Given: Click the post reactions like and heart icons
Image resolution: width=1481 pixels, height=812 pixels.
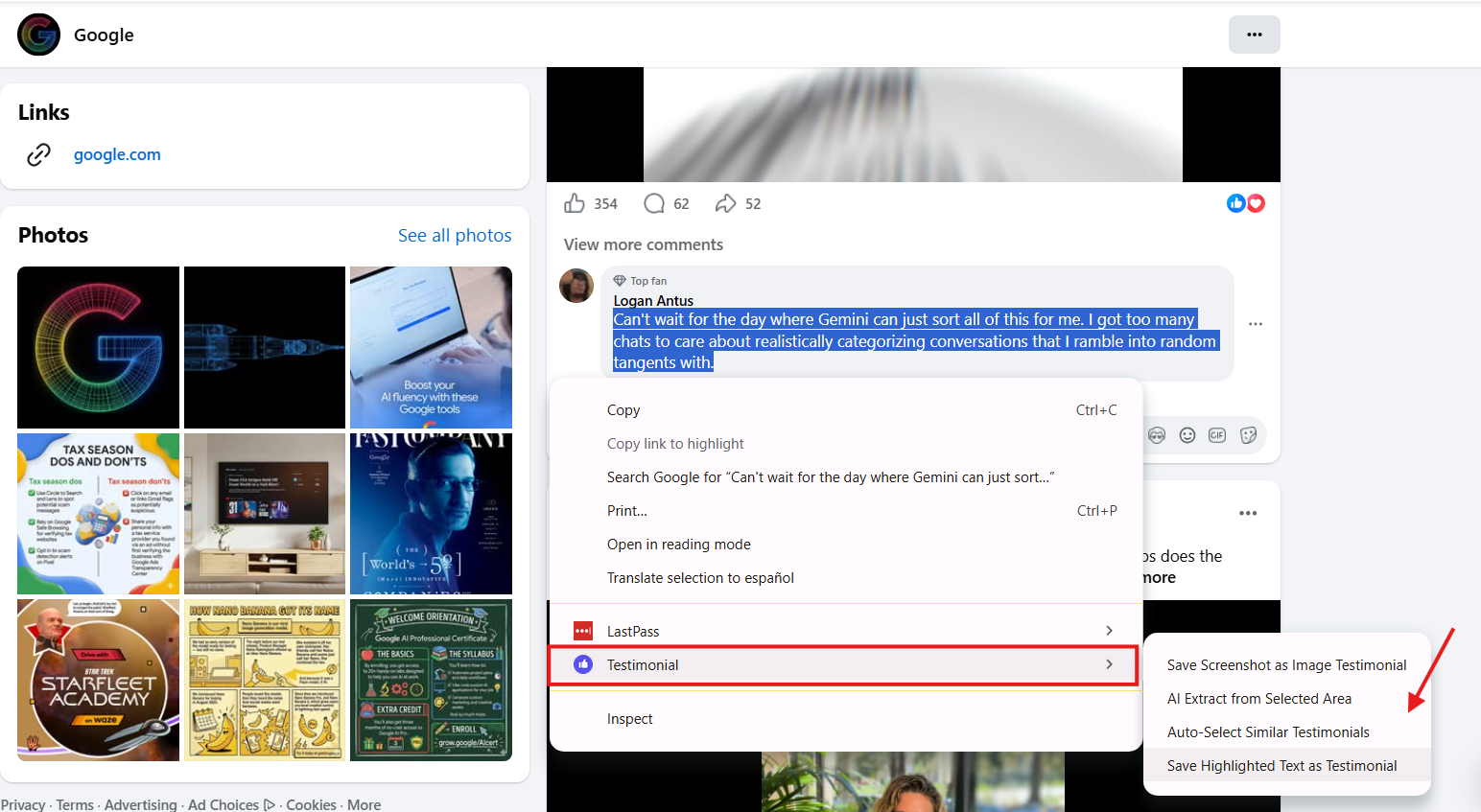Looking at the screenshot, I should pos(1246,203).
